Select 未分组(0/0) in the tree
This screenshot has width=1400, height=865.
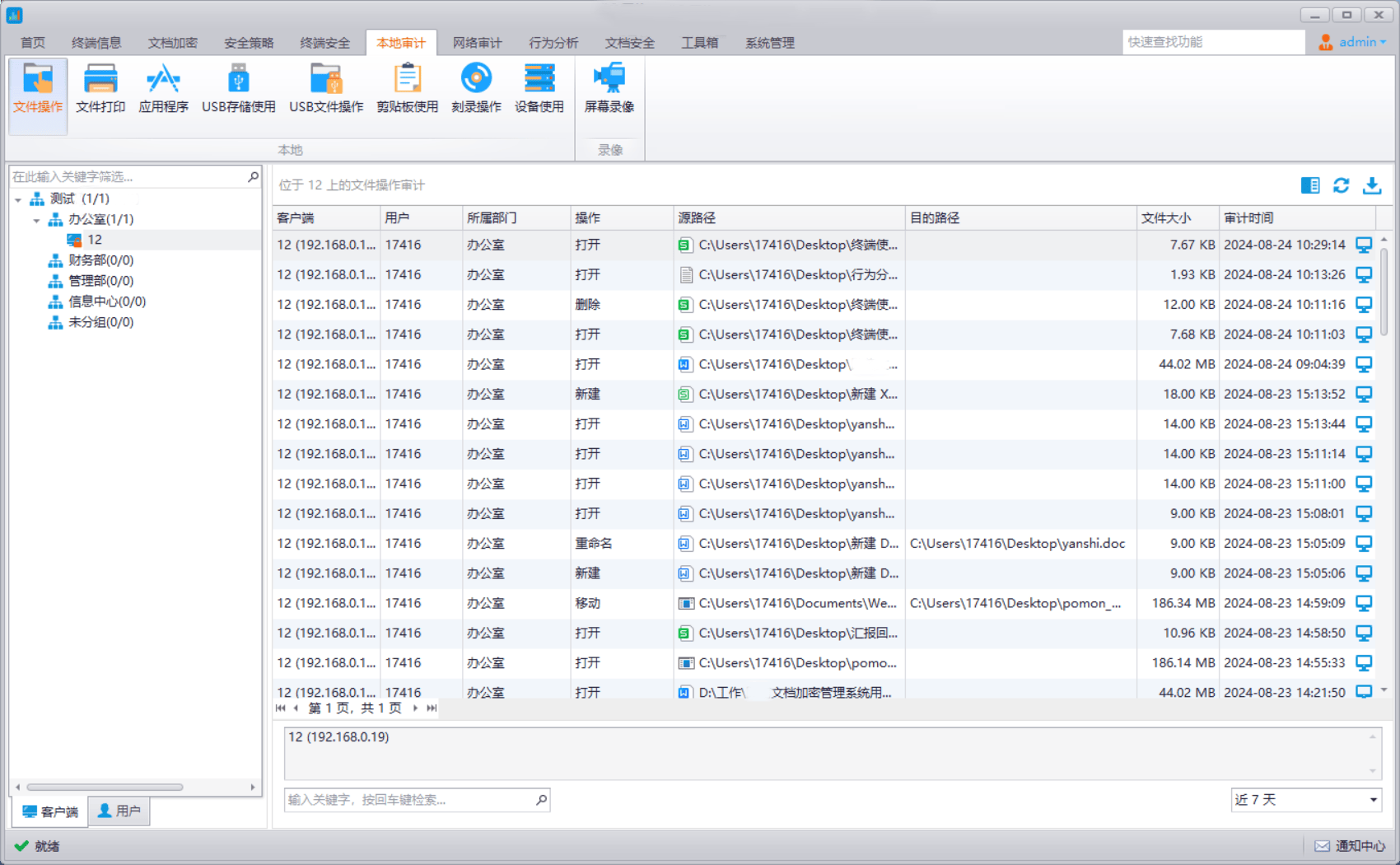pos(101,322)
